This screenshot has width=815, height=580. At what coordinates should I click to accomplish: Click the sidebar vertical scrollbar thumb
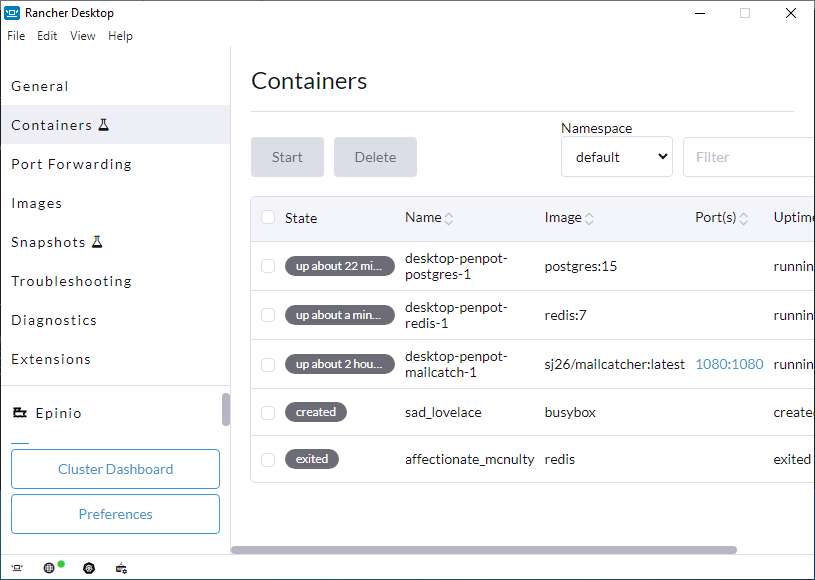tap(226, 410)
